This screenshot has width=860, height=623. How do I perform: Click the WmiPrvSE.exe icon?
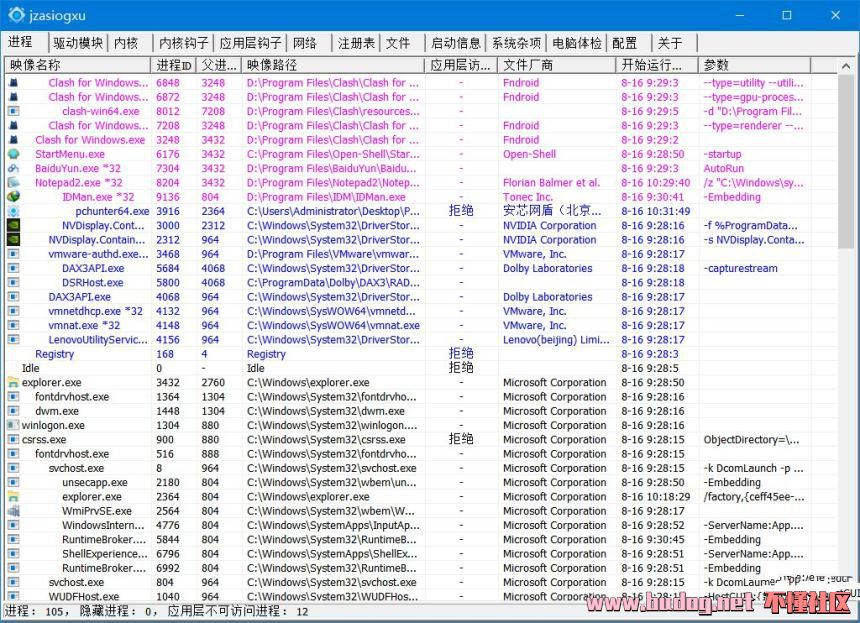13,511
